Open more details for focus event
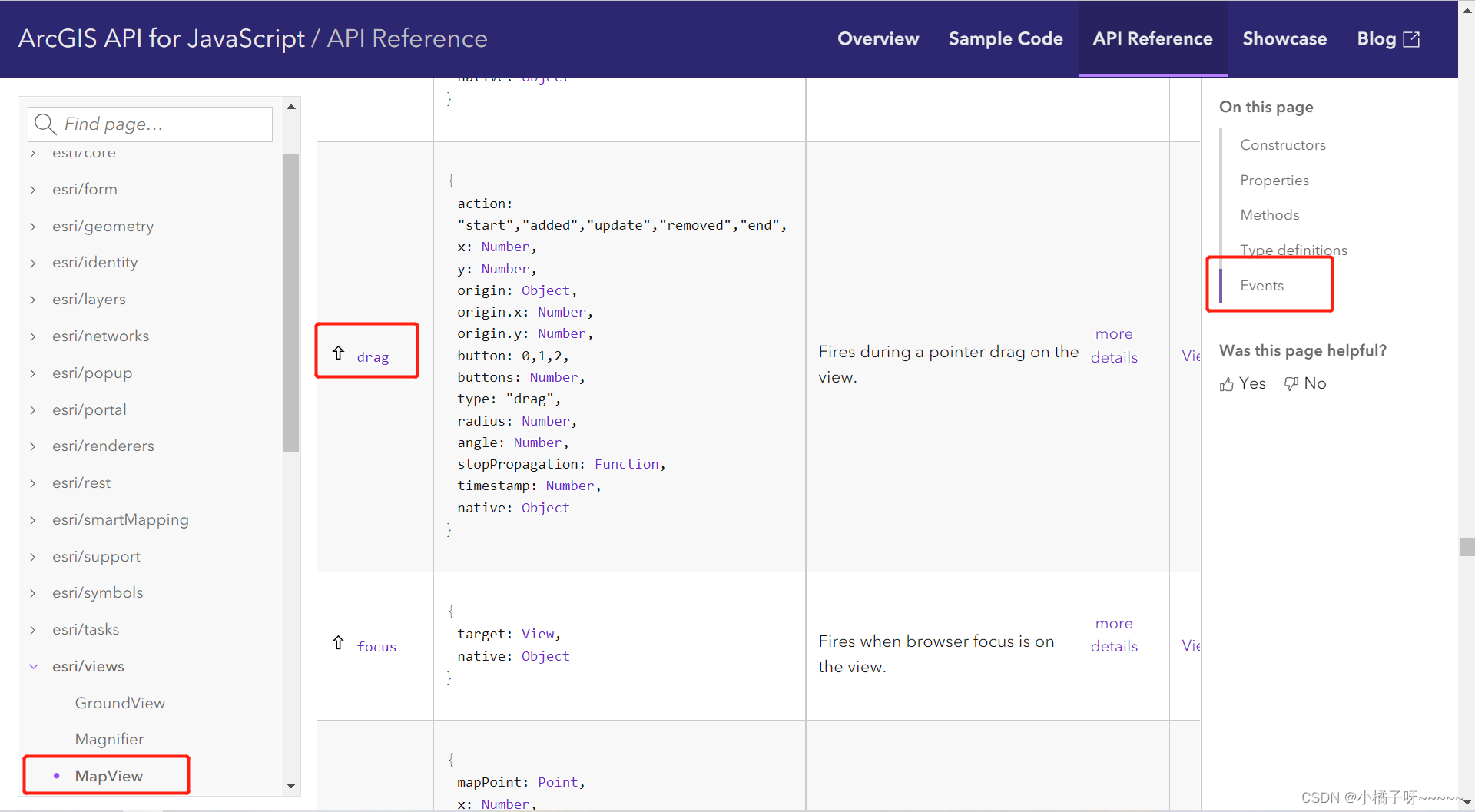The image size is (1475, 812). 1114,635
